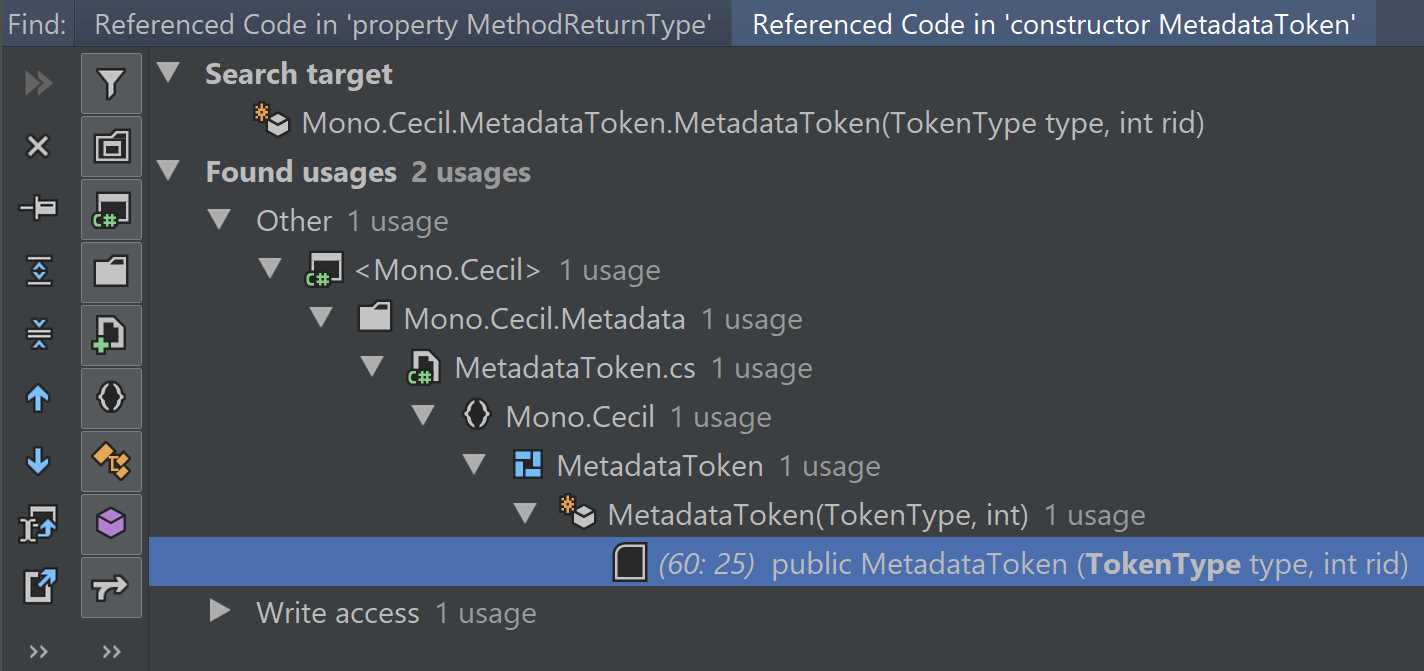The image size is (1424, 671).
Task: Click the pin tab icon
Action: 38,208
